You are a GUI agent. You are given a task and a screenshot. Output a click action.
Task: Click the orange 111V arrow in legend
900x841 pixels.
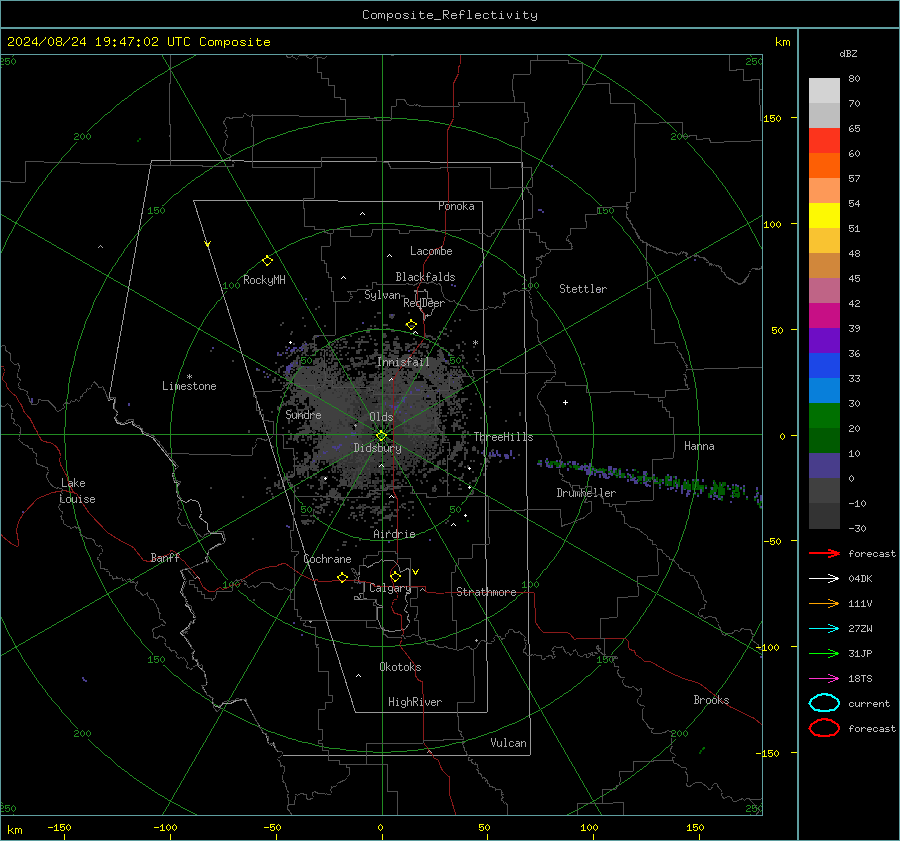point(824,603)
